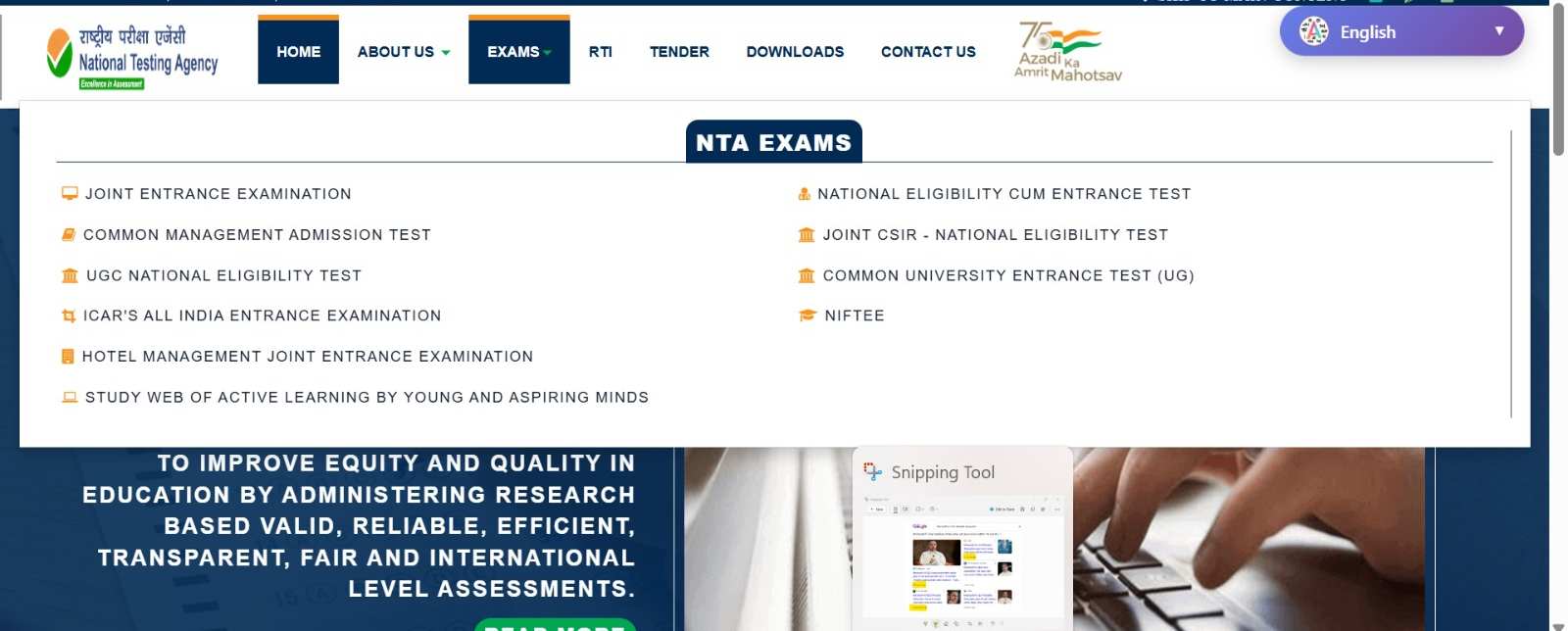Viewport: 1568px width, 631px height.
Task: Click the Snipping Tool scissors icon
Action: (872, 472)
